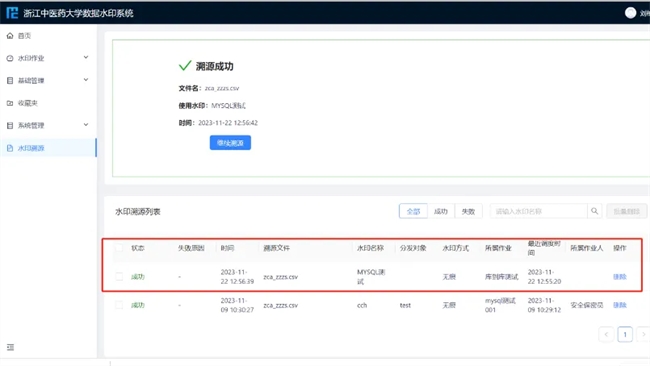Click 删除 link in the cch row
The image size is (650, 366).
[x=620, y=305]
